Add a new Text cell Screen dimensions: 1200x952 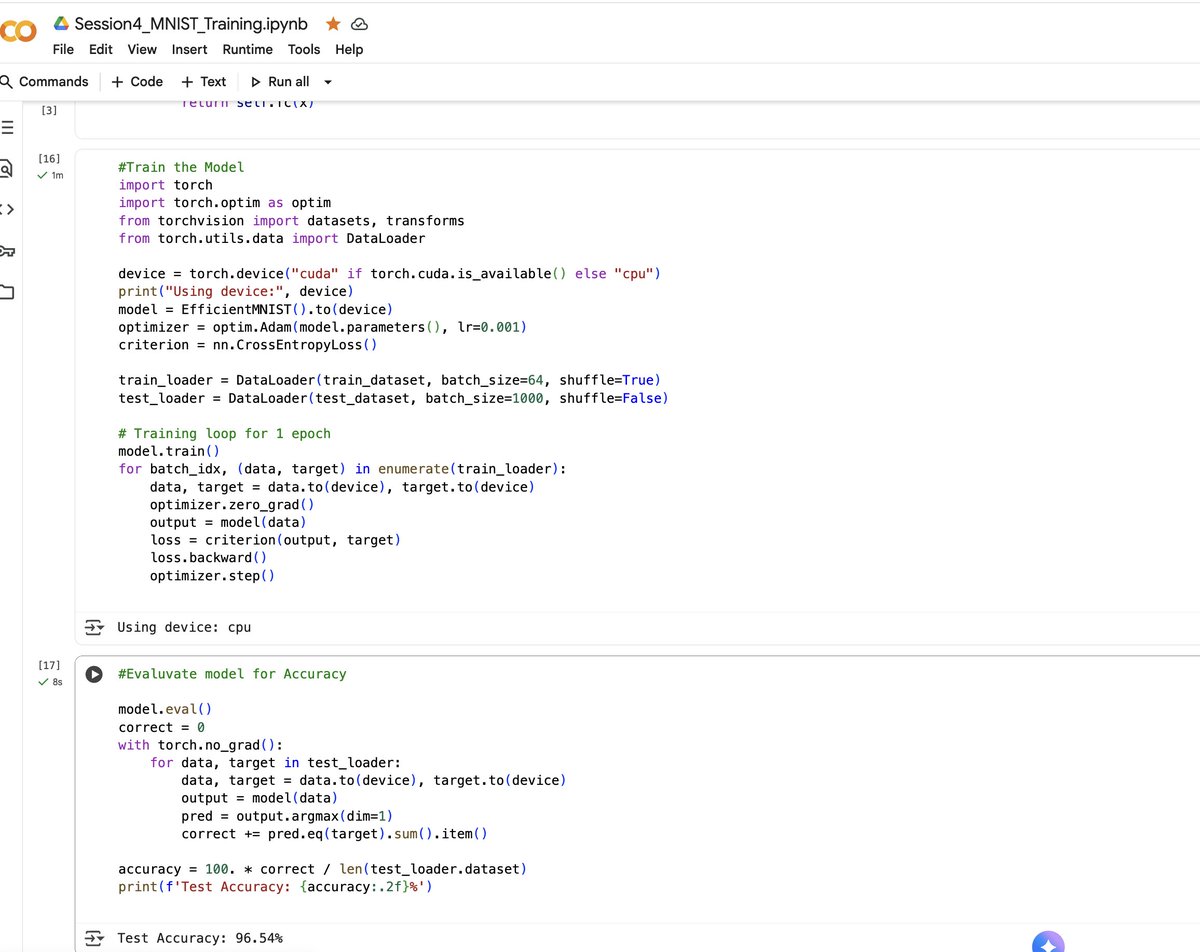(204, 82)
